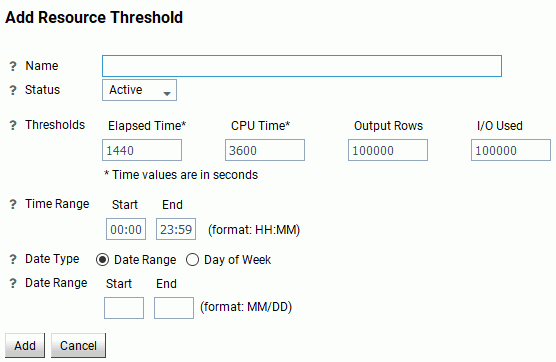Click the help icon next to Name

13,66
